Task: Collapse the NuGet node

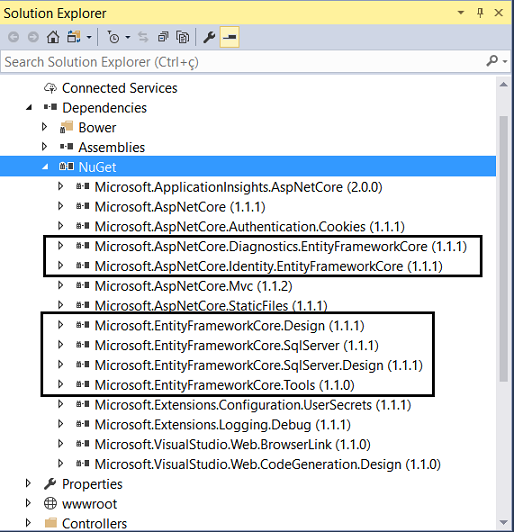Action: 45,166
